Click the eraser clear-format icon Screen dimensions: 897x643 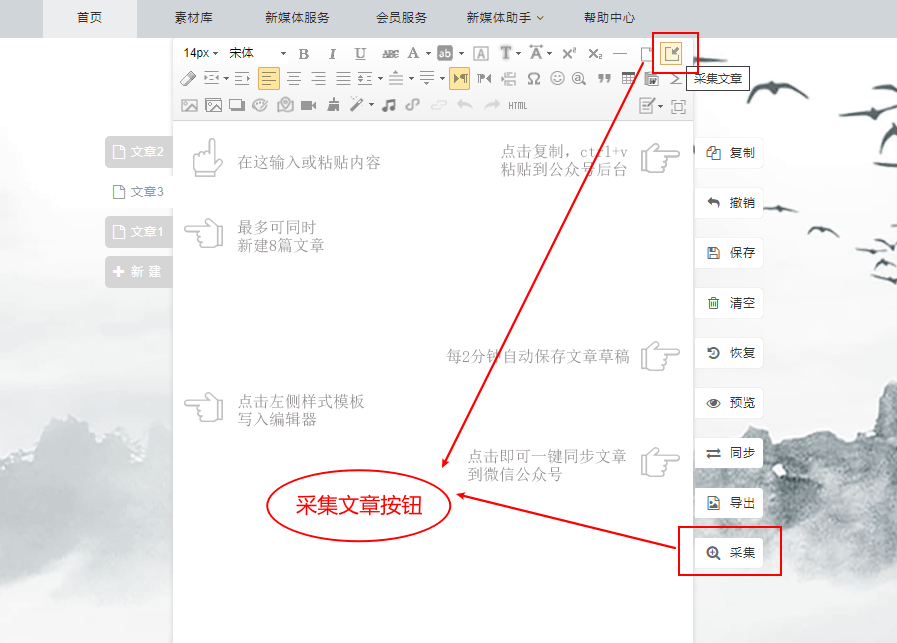[188, 78]
